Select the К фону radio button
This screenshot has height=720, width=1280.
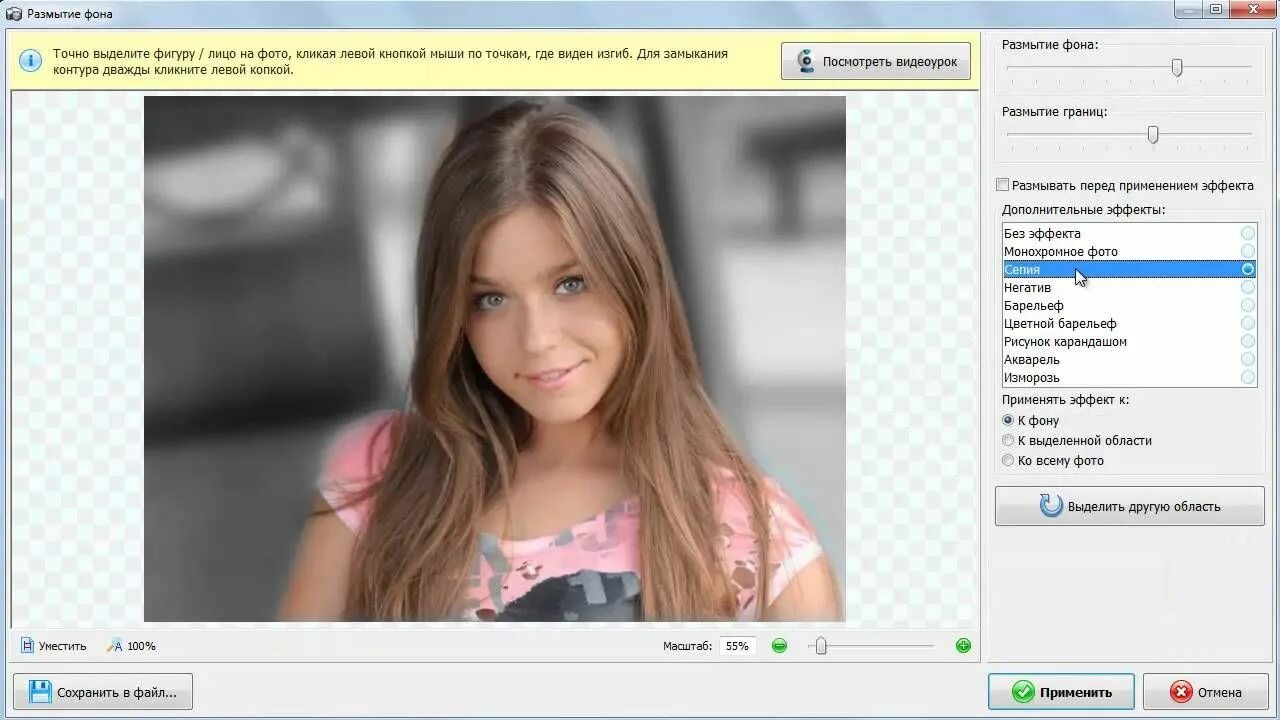[x=1008, y=420]
